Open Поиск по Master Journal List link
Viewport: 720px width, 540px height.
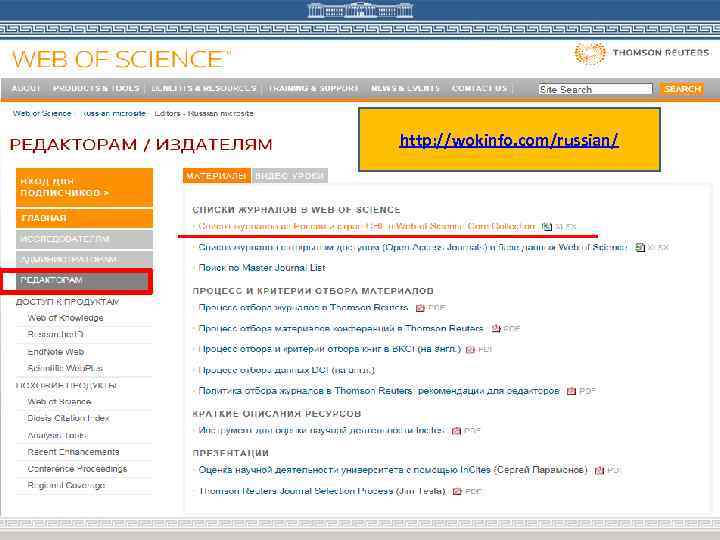[x=262, y=268]
